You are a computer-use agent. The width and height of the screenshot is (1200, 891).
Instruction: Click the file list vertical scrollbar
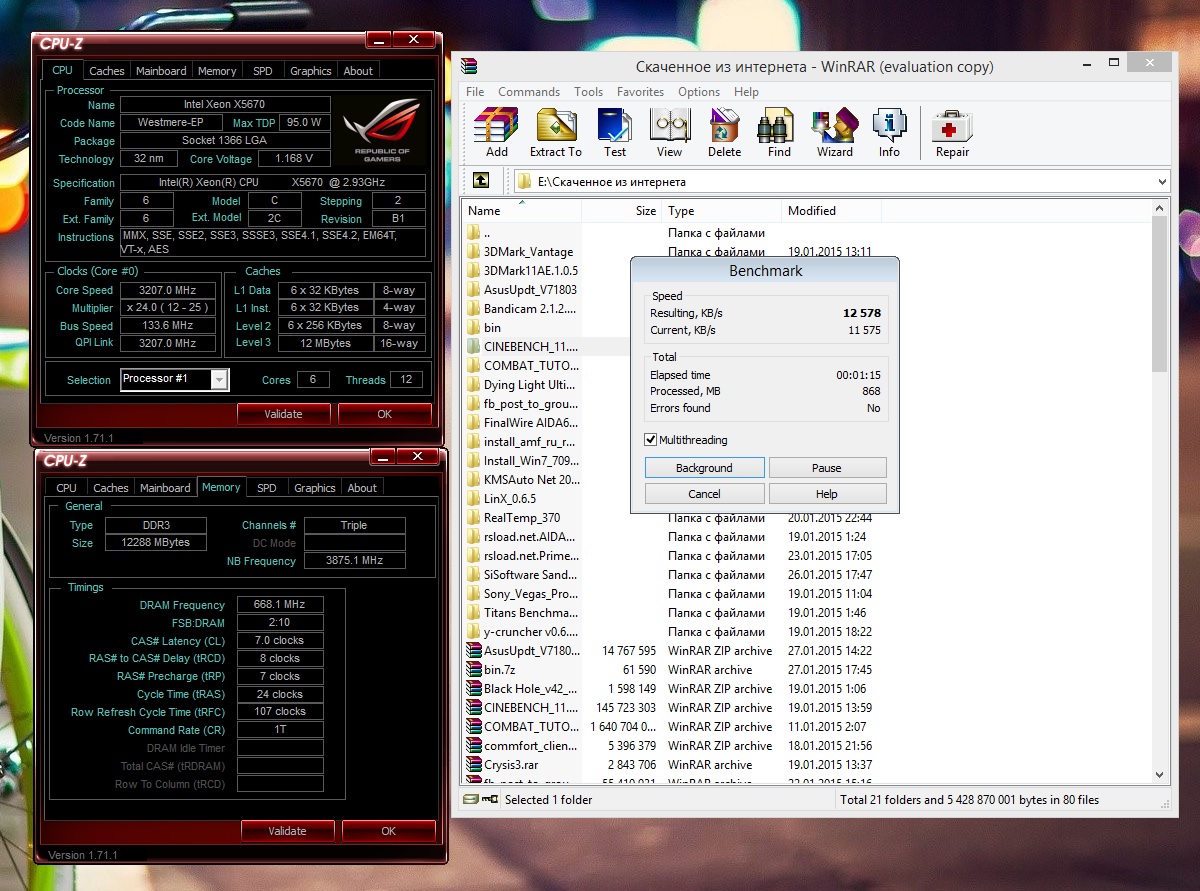pyautogui.click(x=1160, y=295)
